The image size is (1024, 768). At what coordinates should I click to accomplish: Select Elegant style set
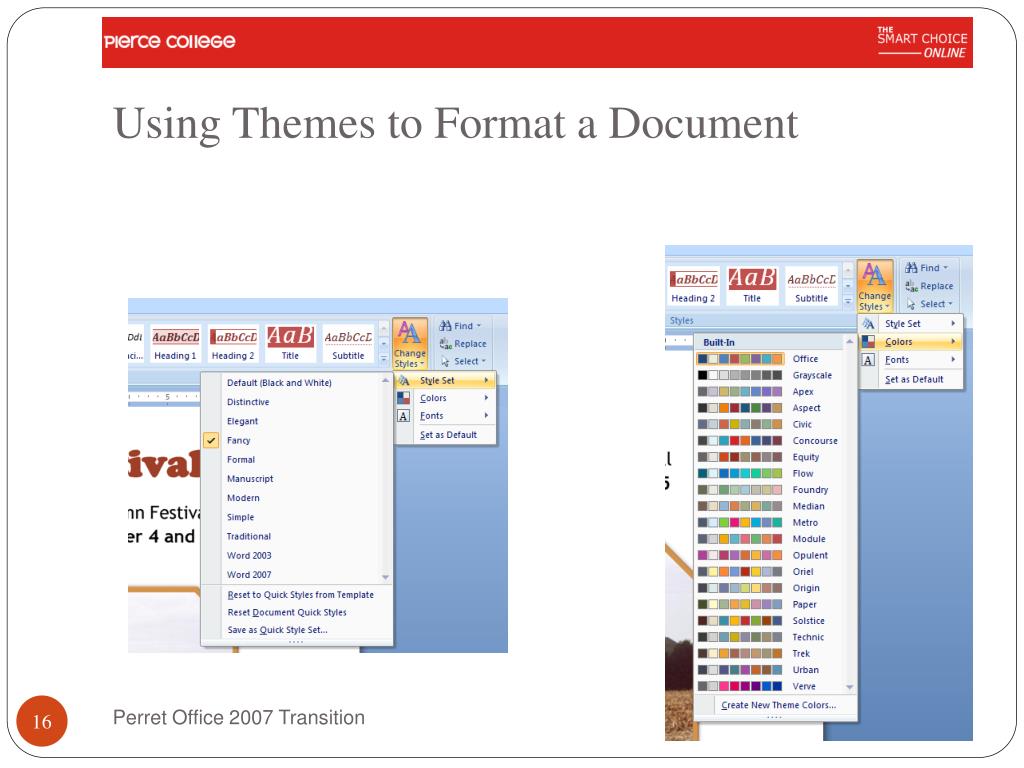(x=291, y=421)
